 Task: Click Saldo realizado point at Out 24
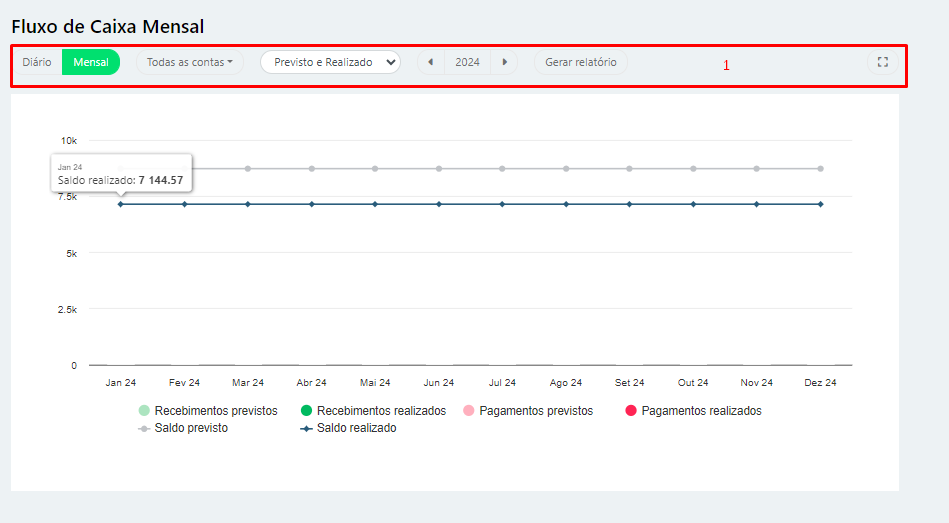[693, 204]
